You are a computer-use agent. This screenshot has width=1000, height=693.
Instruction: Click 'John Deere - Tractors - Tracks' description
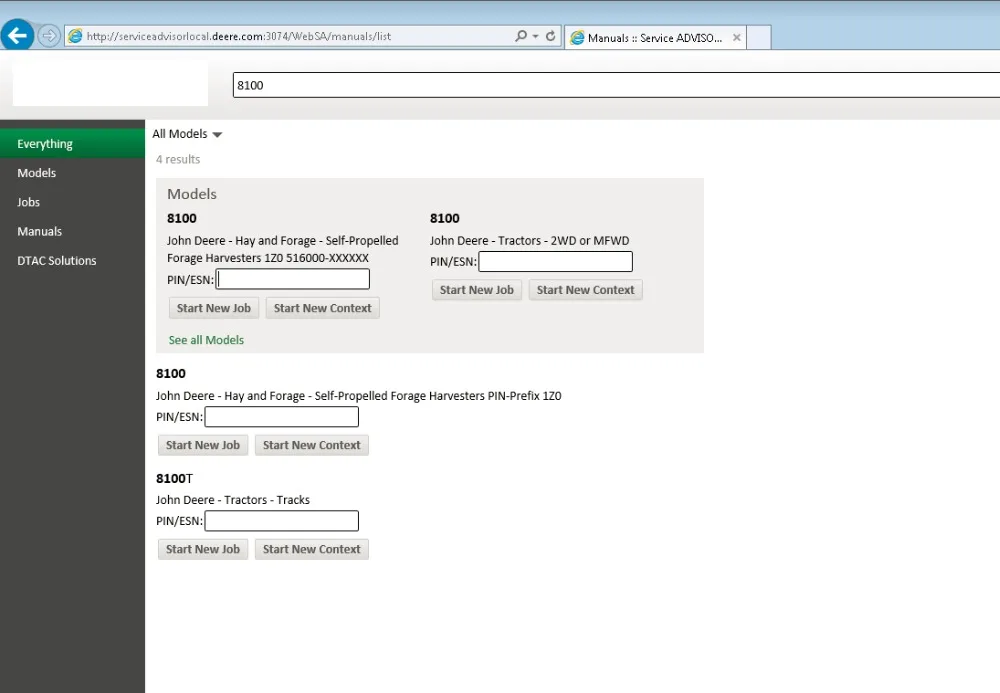click(233, 500)
